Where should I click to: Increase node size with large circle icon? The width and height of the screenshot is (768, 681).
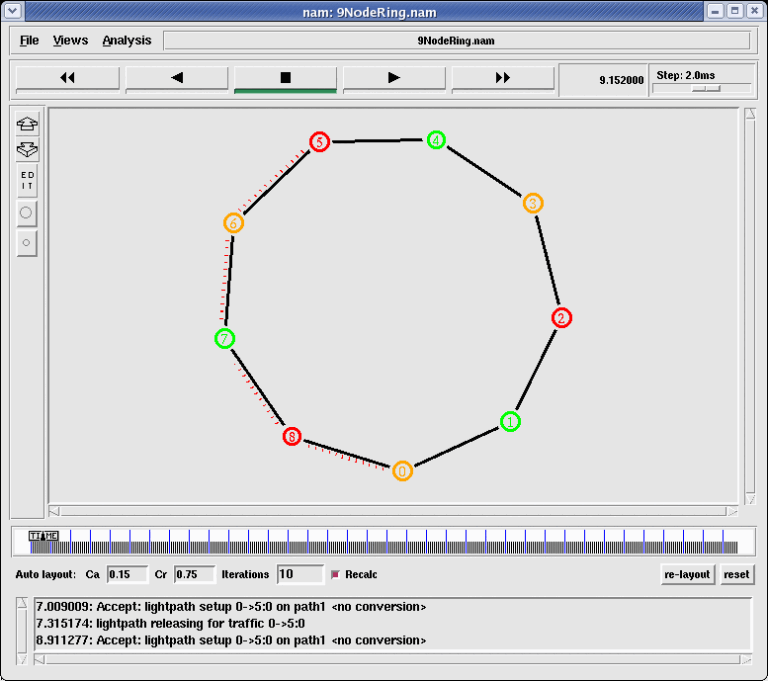[x=27, y=213]
